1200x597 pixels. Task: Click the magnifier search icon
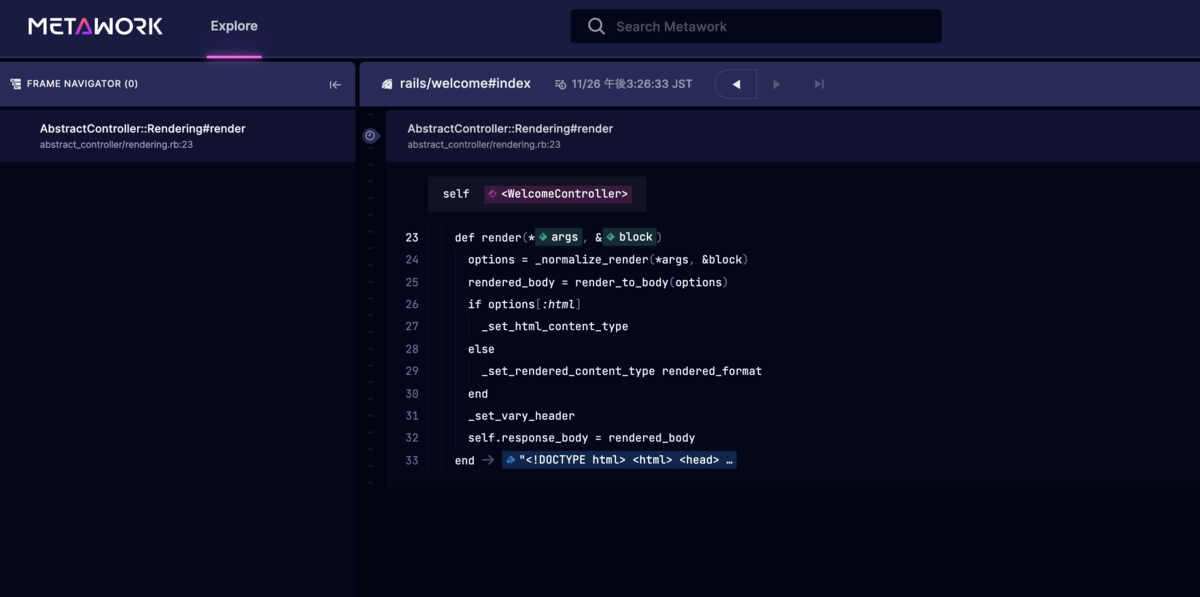click(596, 26)
